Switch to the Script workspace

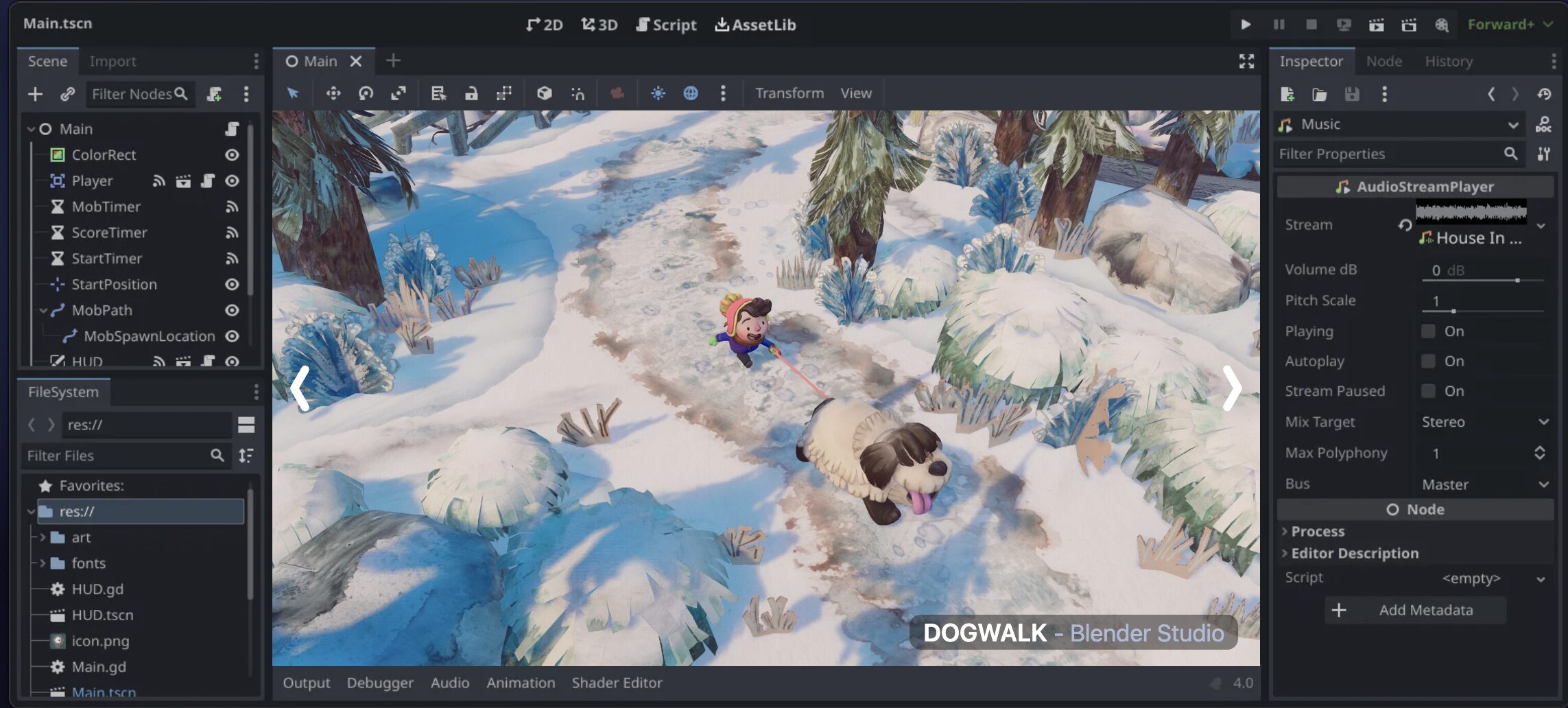point(666,25)
